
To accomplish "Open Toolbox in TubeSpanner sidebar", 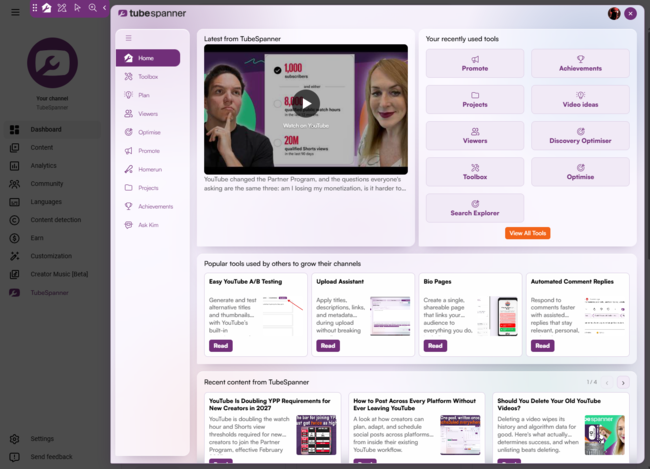I will 148,77.
